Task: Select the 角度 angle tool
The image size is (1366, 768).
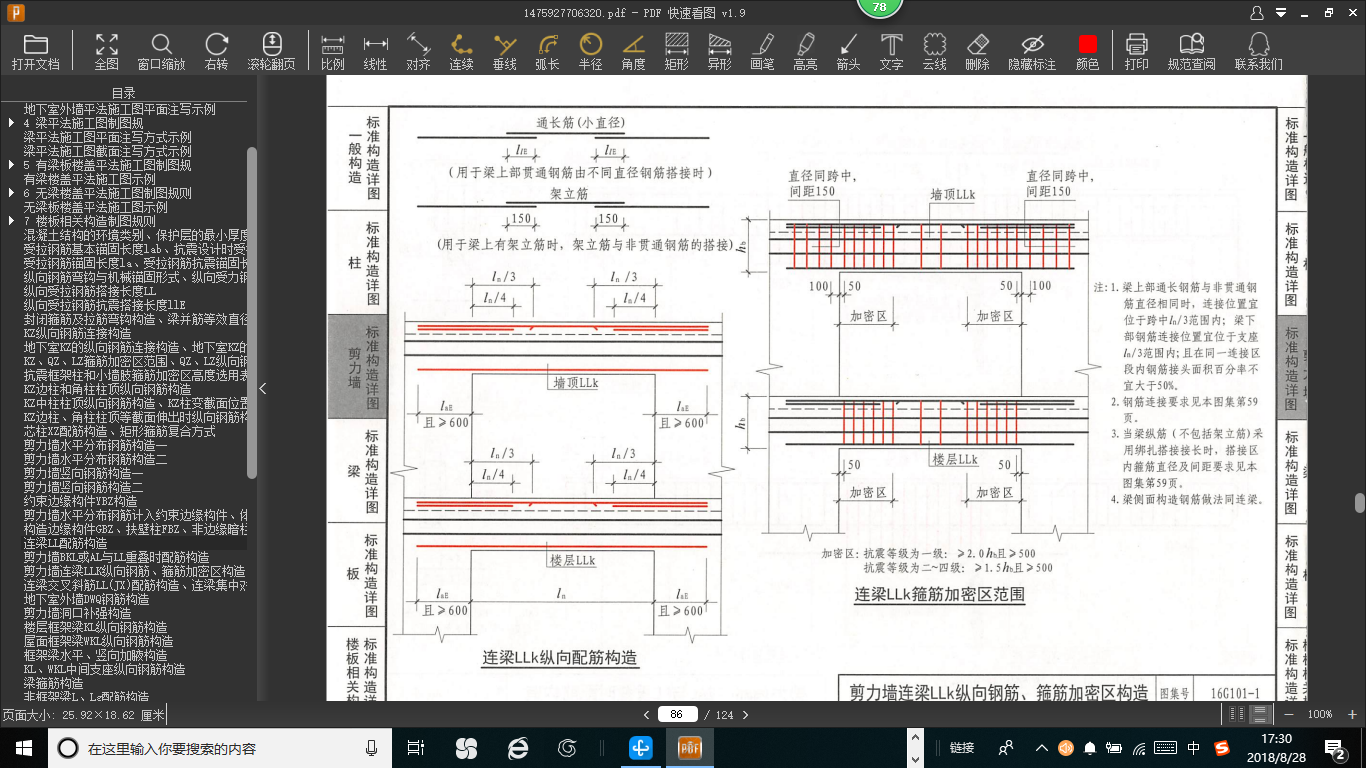Action: tap(633, 51)
